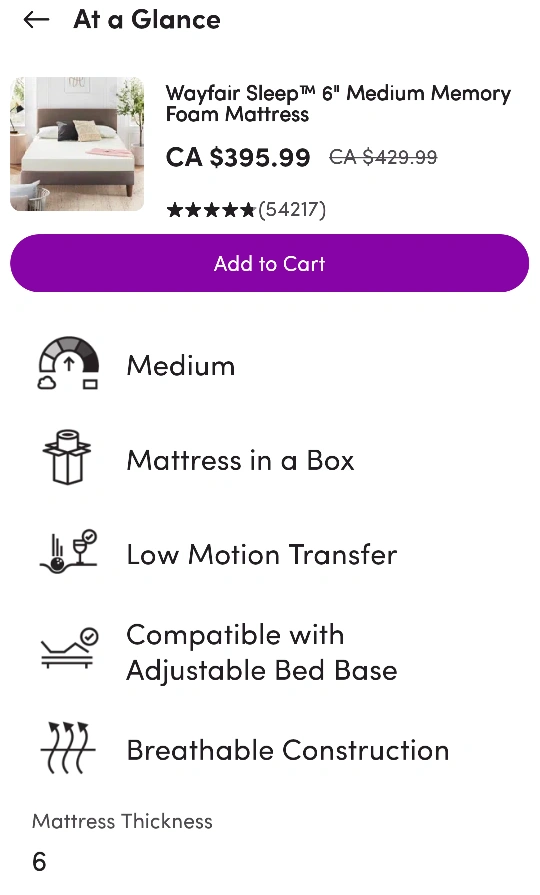
Task: Click the Add to Cart button
Action: pyautogui.click(x=269, y=263)
